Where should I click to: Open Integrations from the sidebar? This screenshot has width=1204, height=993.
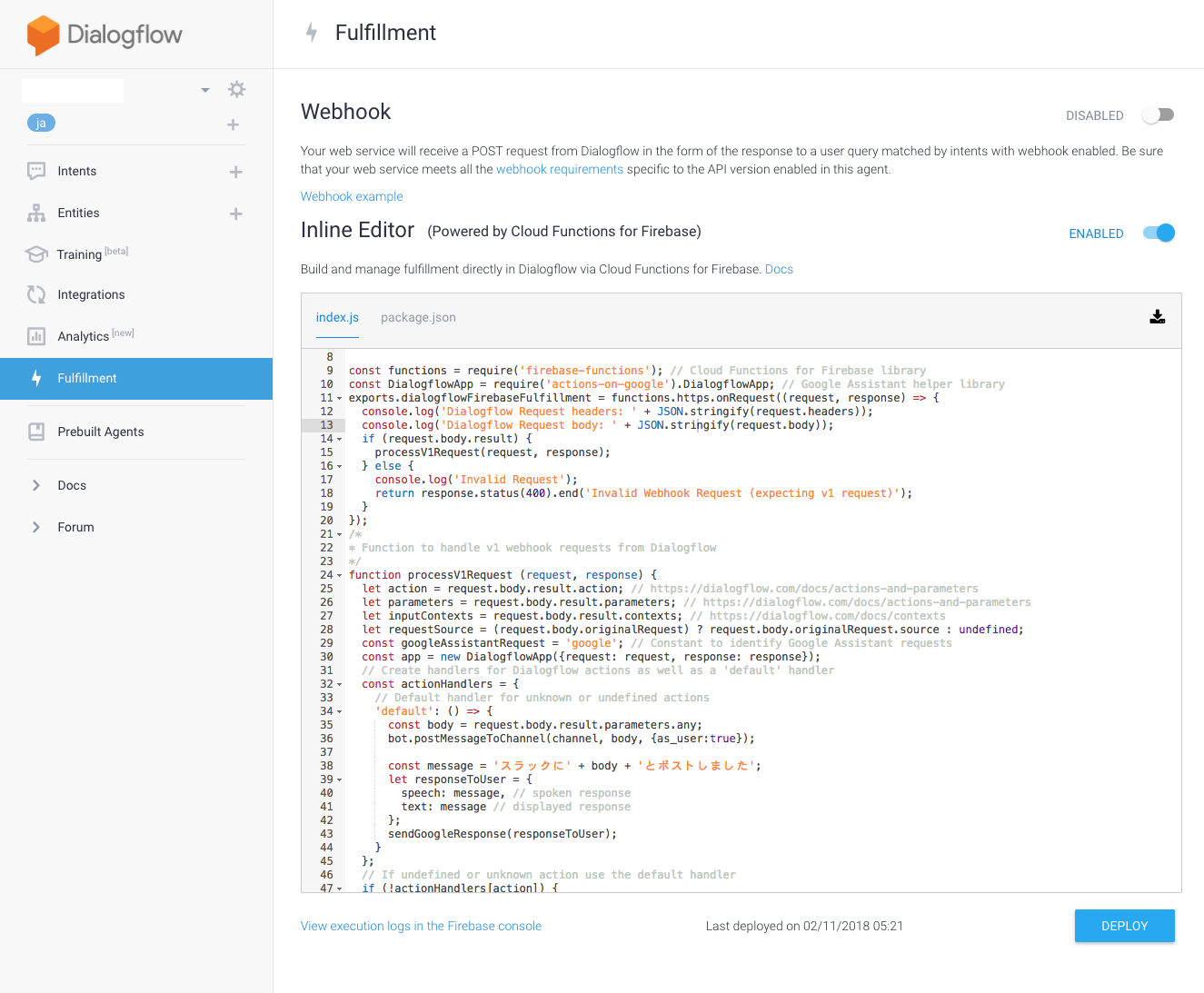tap(91, 294)
